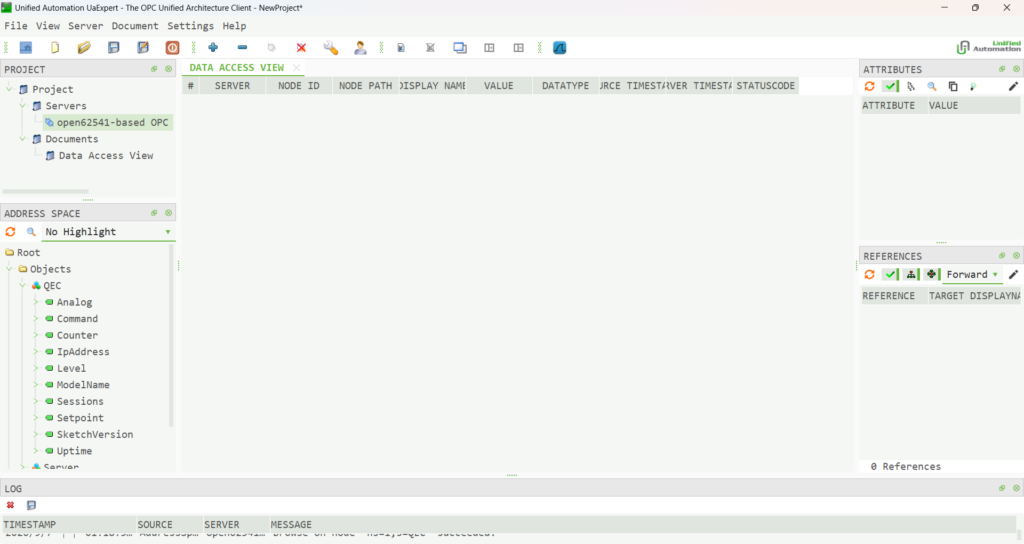Click the DATATYPE column header
This screenshot has height=544, width=1024.
click(566, 86)
